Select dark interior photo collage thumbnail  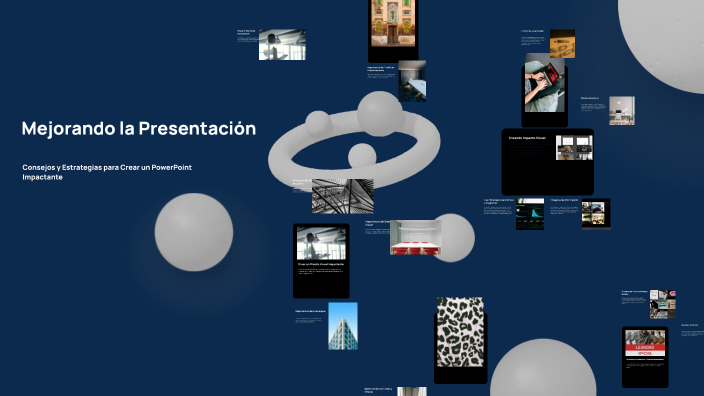point(596,214)
